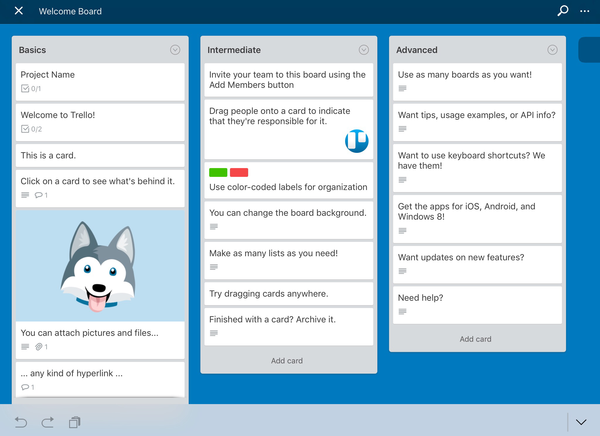Click description icon on board background card

(x=214, y=227)
